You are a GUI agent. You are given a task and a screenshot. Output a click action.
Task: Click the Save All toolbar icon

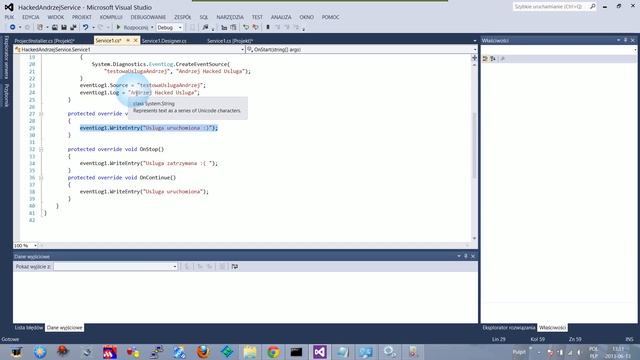click(73, 27)
